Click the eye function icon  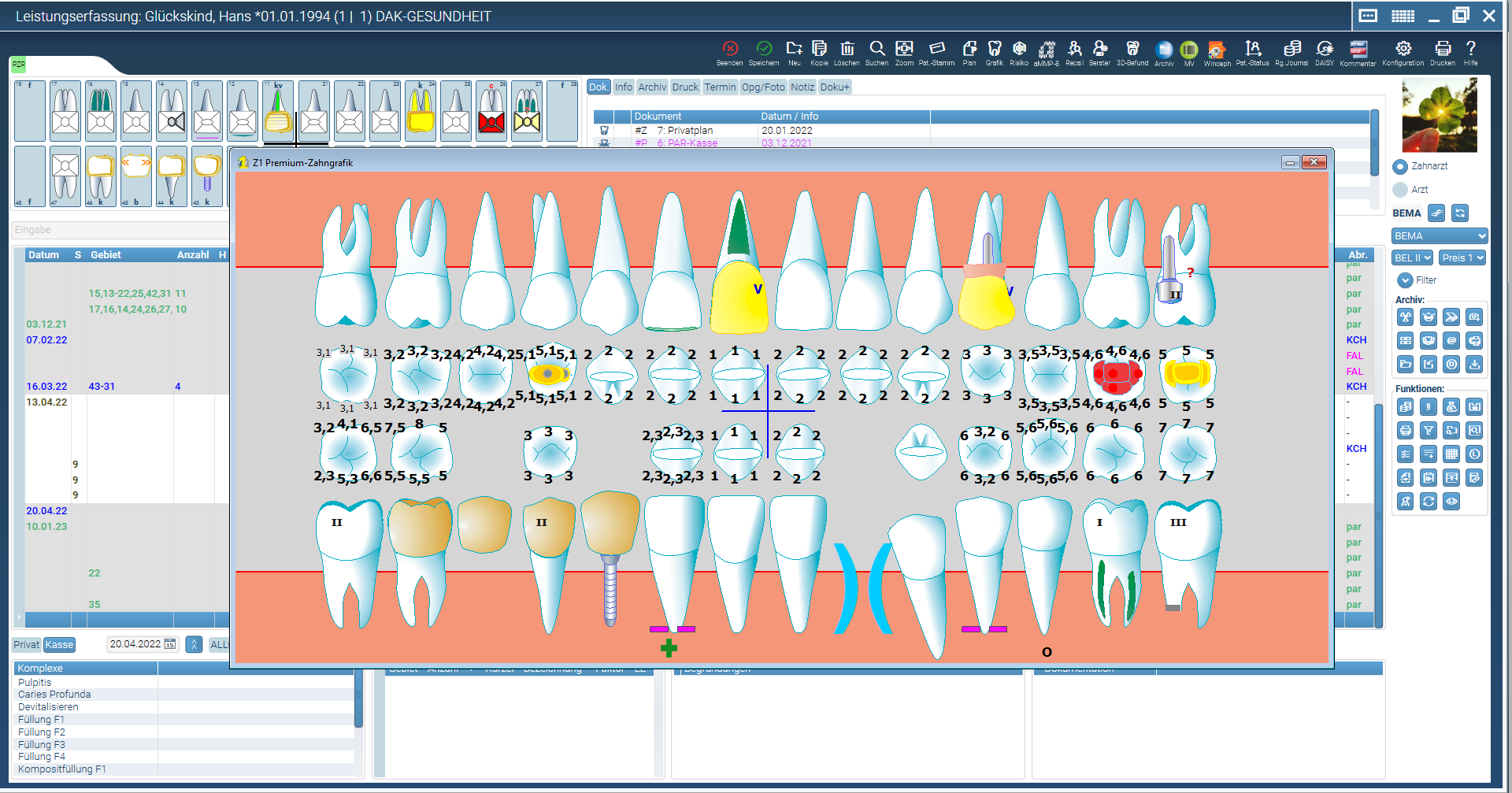point(1451,501)
